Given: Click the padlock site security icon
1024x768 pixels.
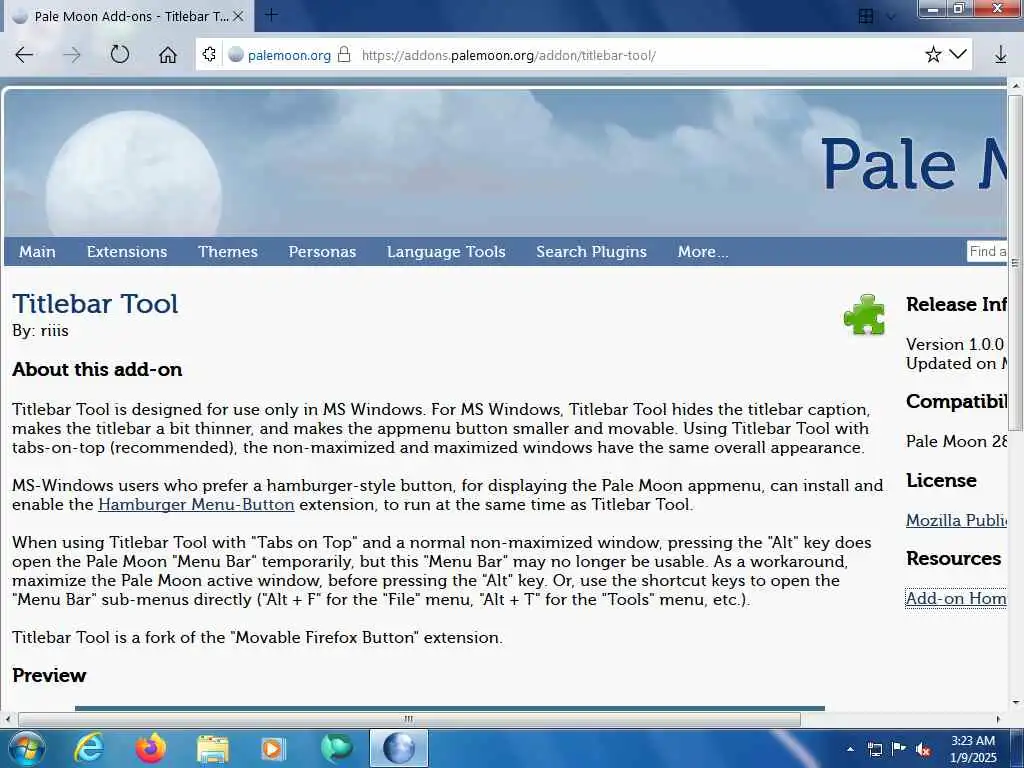Looking at the screenshot, I should (x=344, y=54).
